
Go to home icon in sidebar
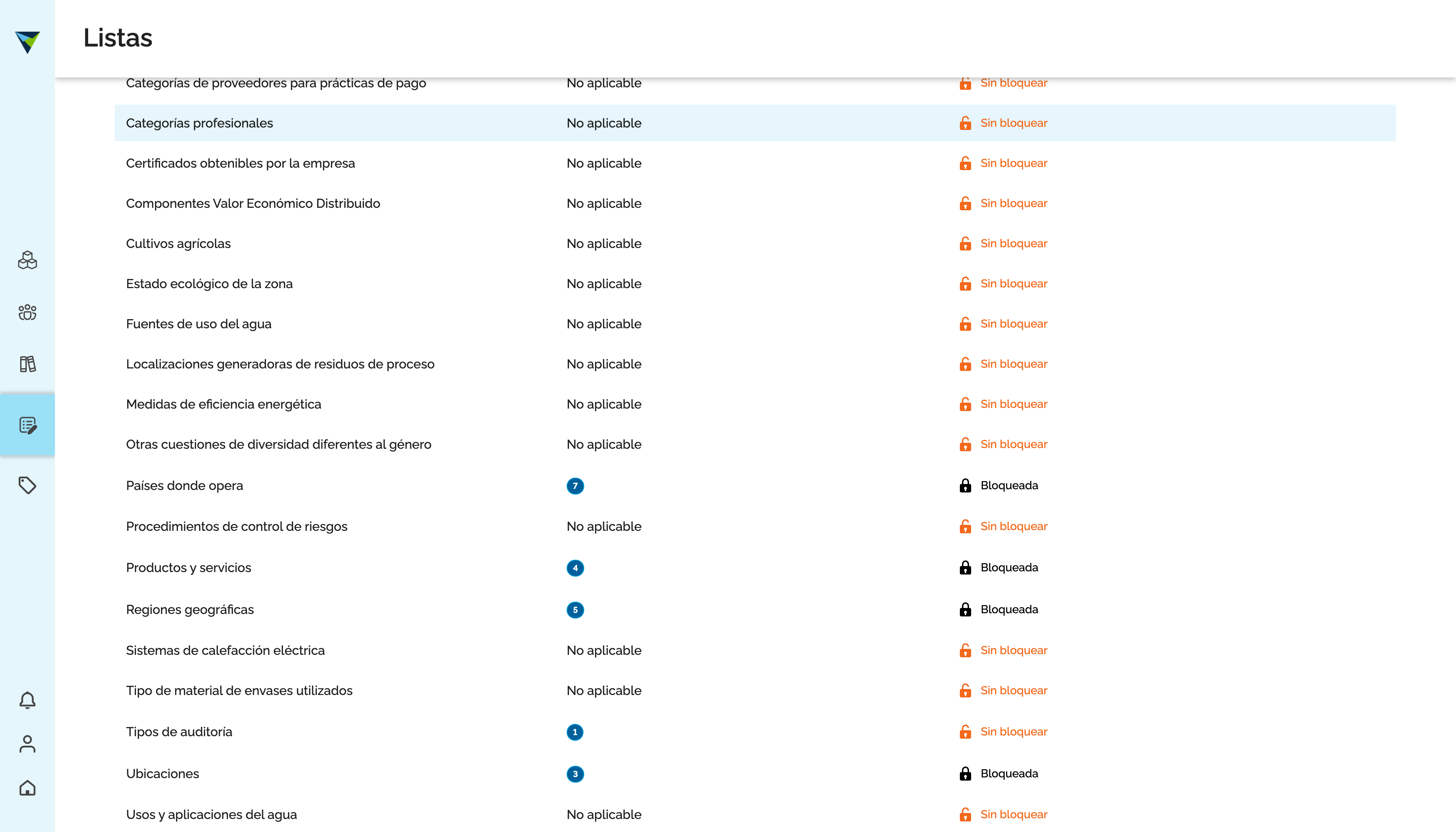pos(27,788)
